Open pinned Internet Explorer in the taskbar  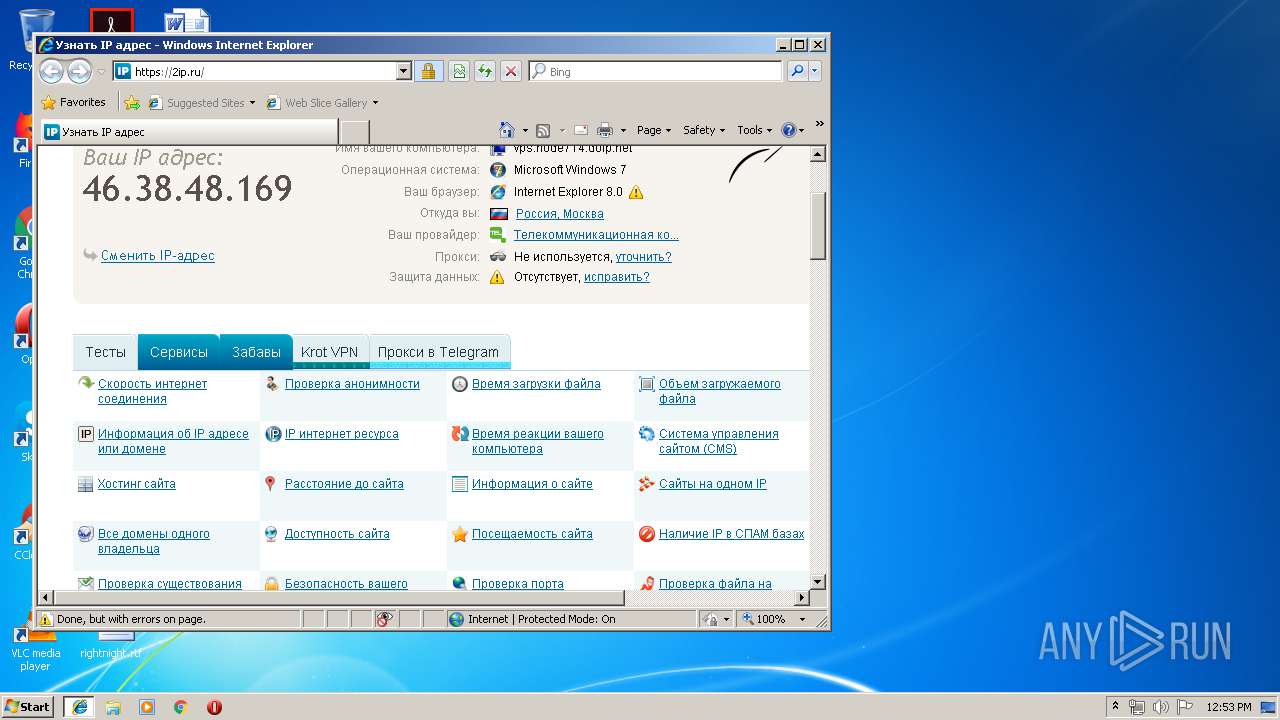(79, 706)
